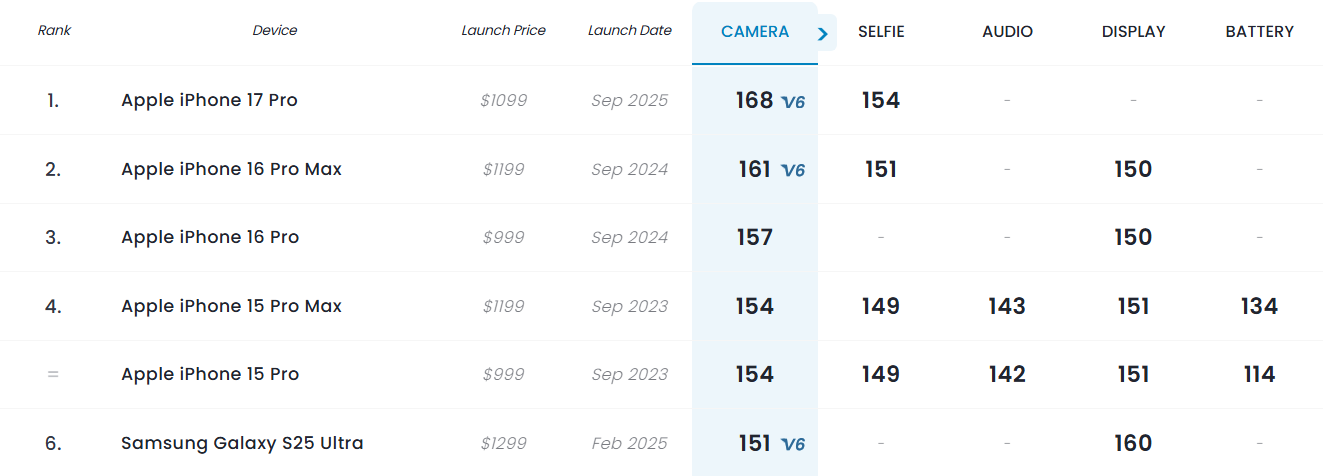
Task: Open the Apple iPhone 16 Pro Max link
Action: coord(231,169)
